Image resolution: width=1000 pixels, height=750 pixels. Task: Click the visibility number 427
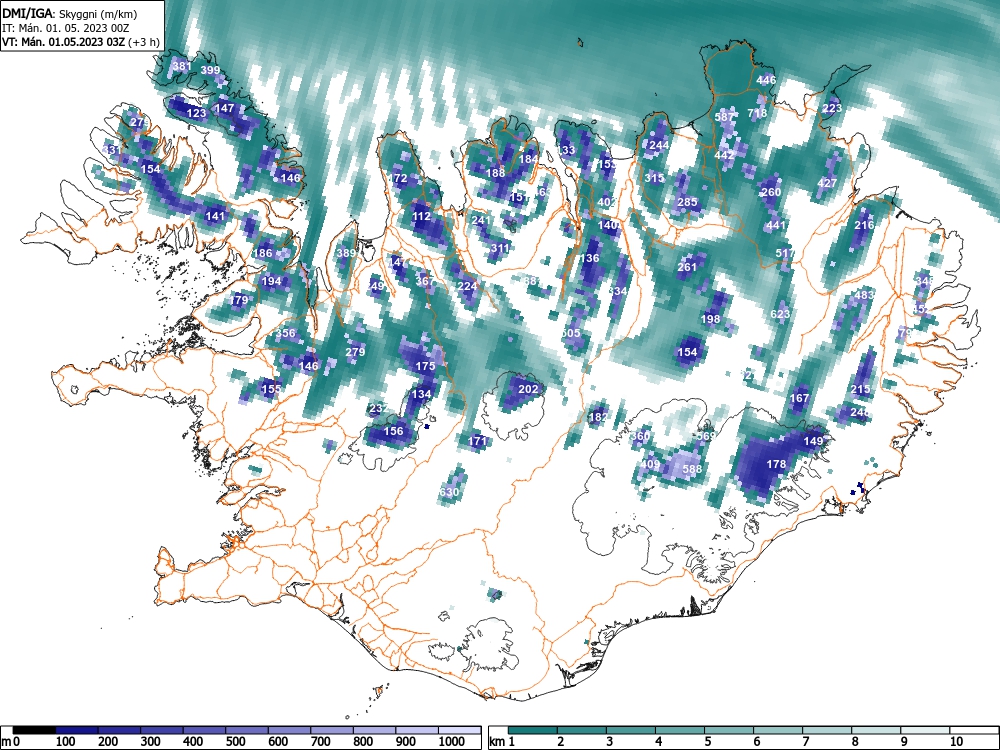pyautogui.click(x=827, y=183)
